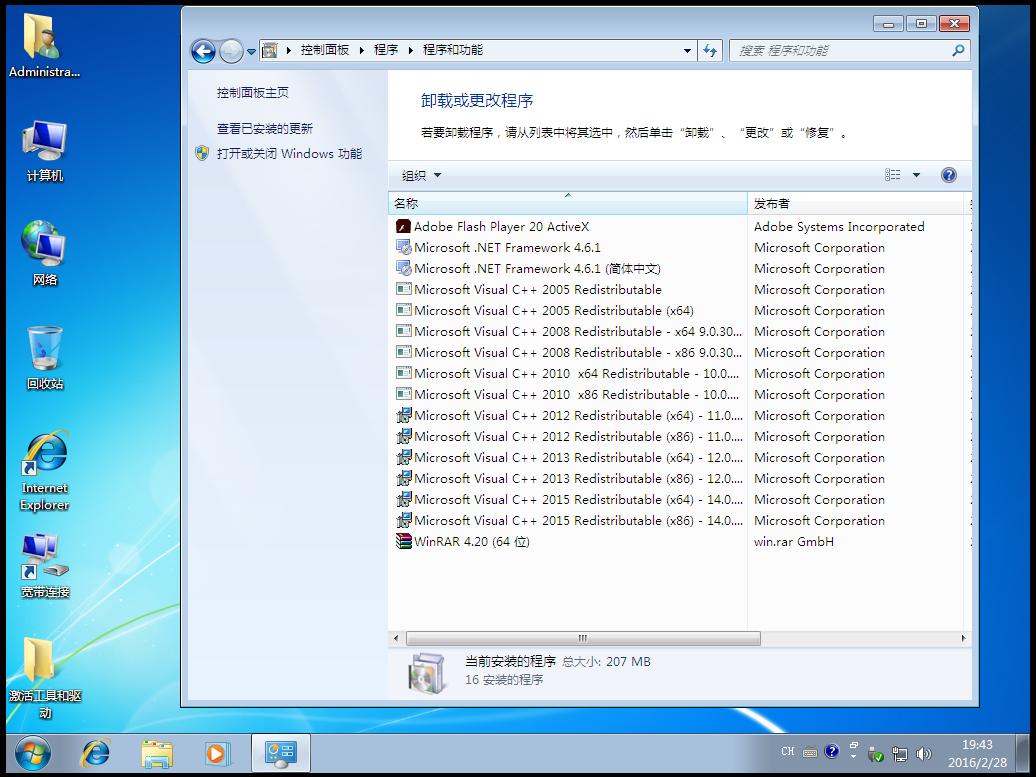This screenshot has width=1036, height=777.
Task: Click the volume speaker tray icon
Action: pyautogui.click(x=924, y=753)
